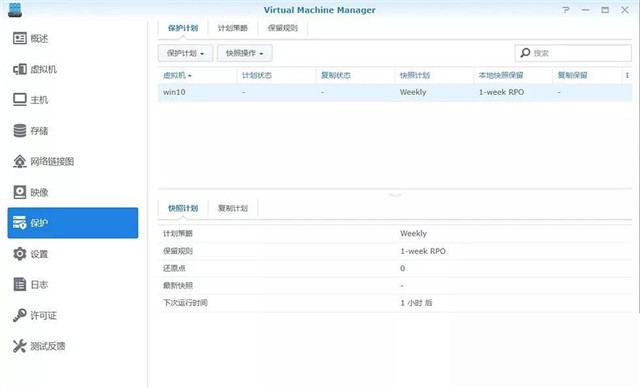Maximize the Virtual Machine Manager window
The height and width of the screenshot is (388, 640).
tap(605, 10)
